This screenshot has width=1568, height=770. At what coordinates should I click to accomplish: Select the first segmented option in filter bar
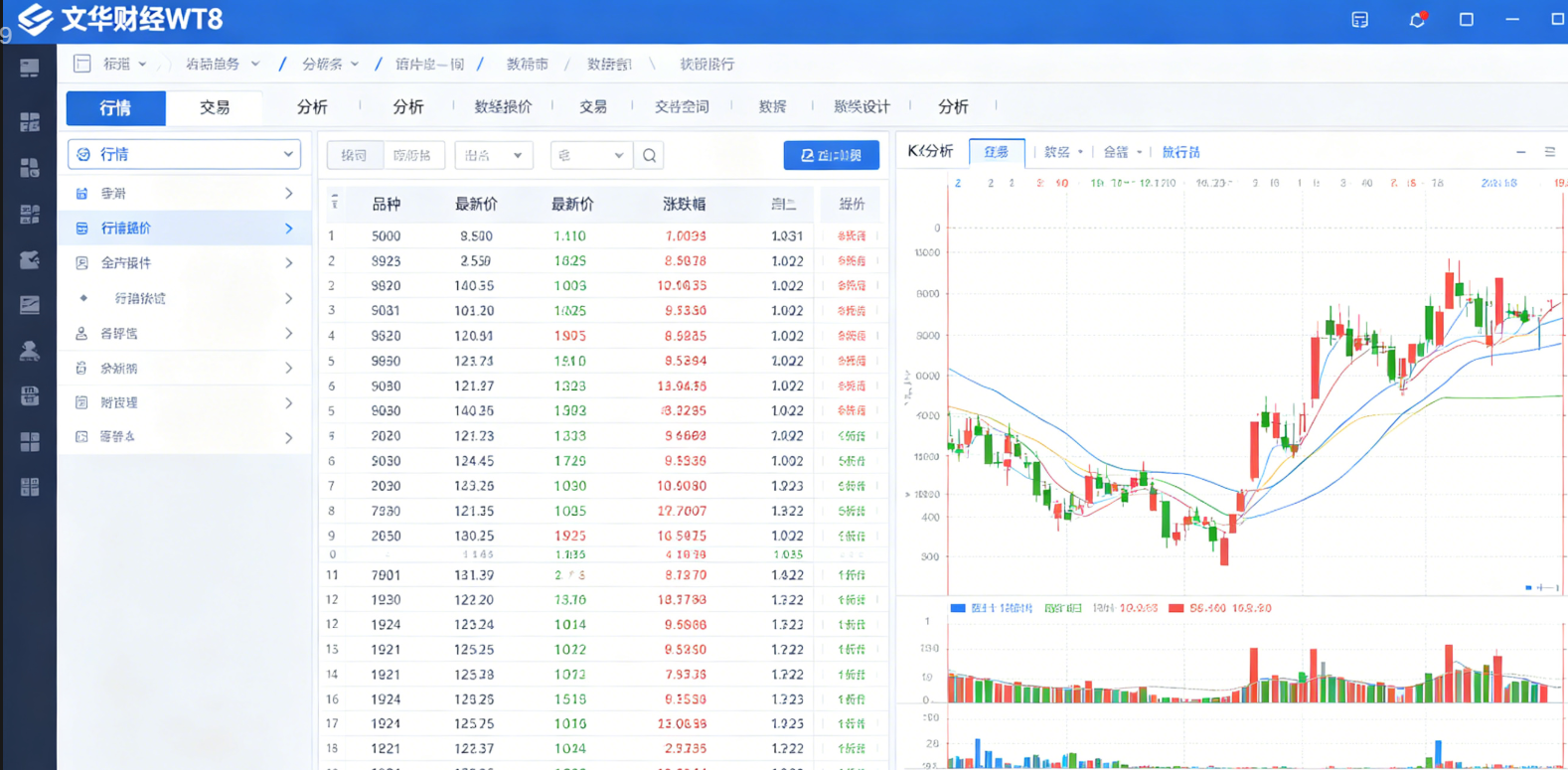[354, 155]
